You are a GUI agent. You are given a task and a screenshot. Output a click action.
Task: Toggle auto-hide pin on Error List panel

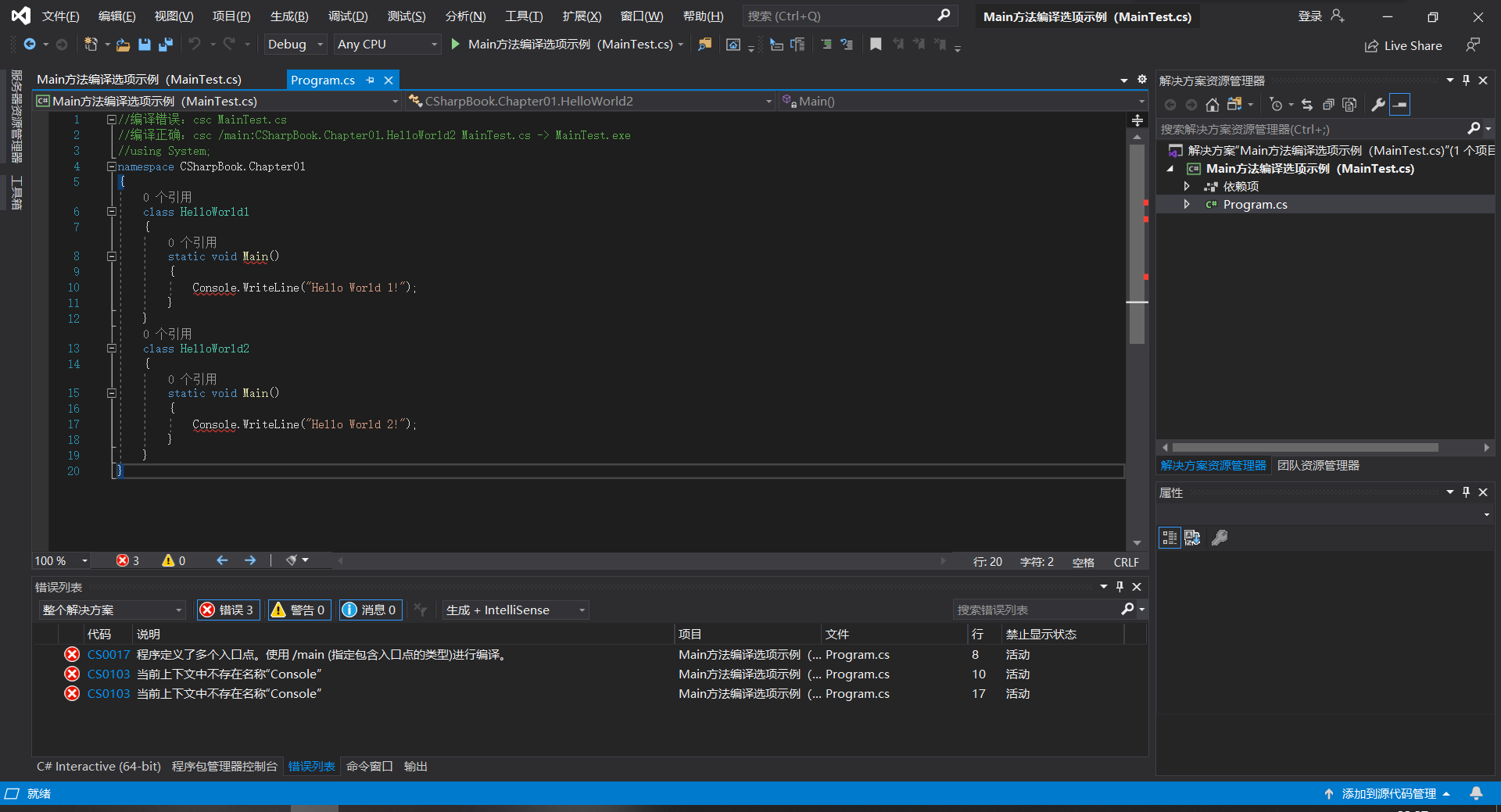pos(1119,587)
